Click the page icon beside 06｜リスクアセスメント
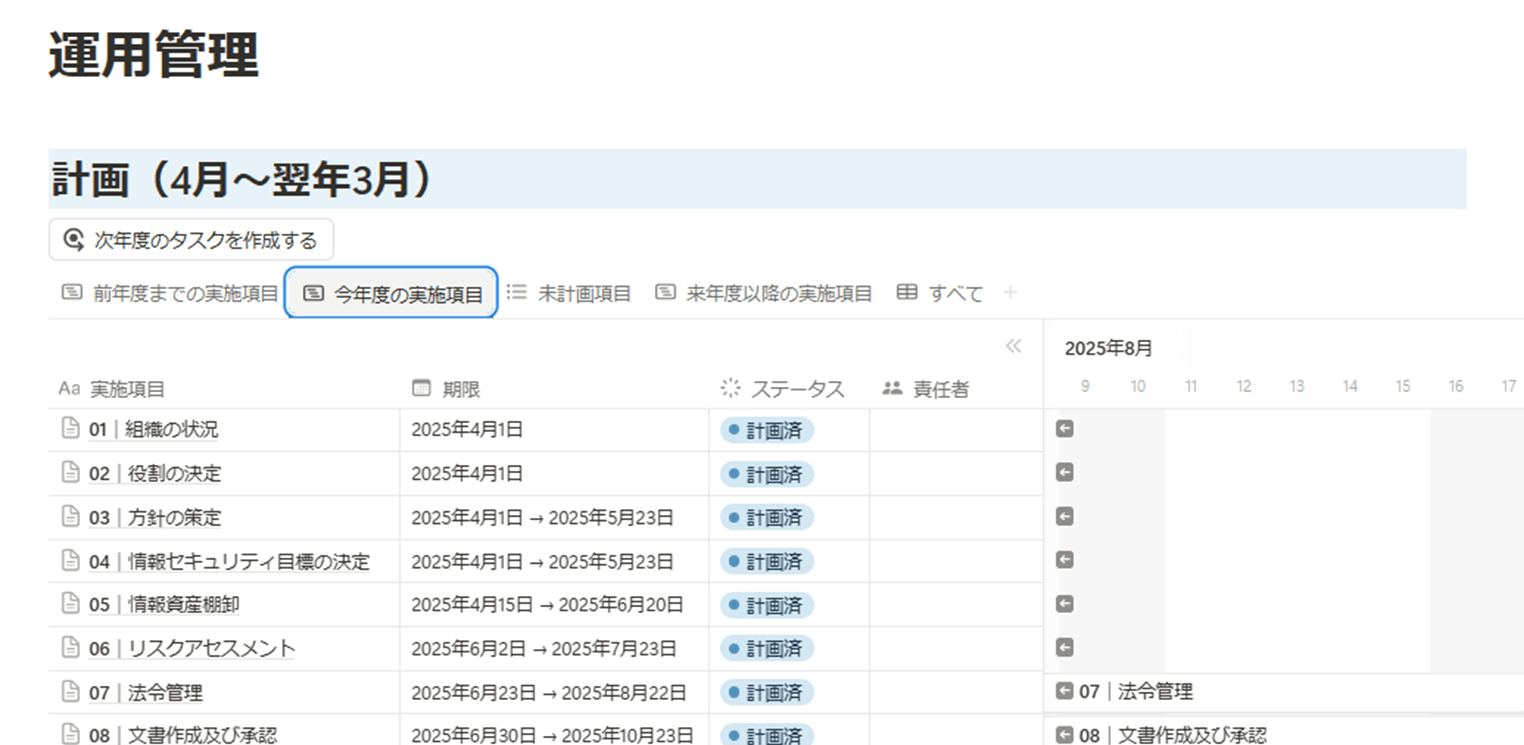The image size is (1524, 745). click(x=70, y=648)
